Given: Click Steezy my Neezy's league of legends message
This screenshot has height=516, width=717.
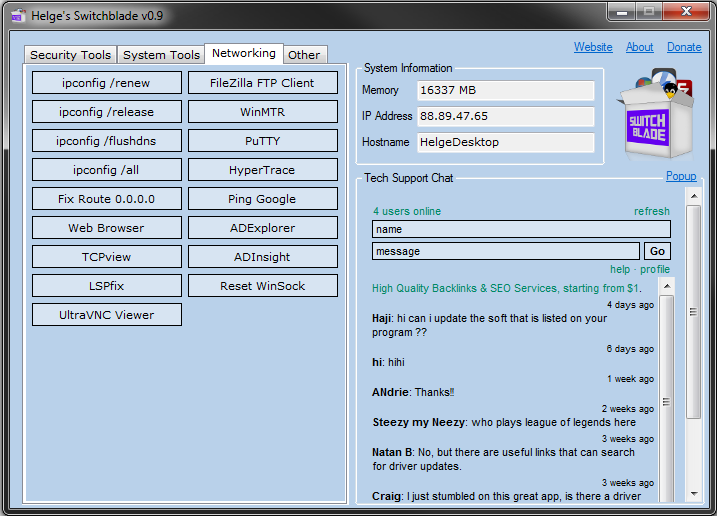Looking at the screenshot, I should 504,422.
